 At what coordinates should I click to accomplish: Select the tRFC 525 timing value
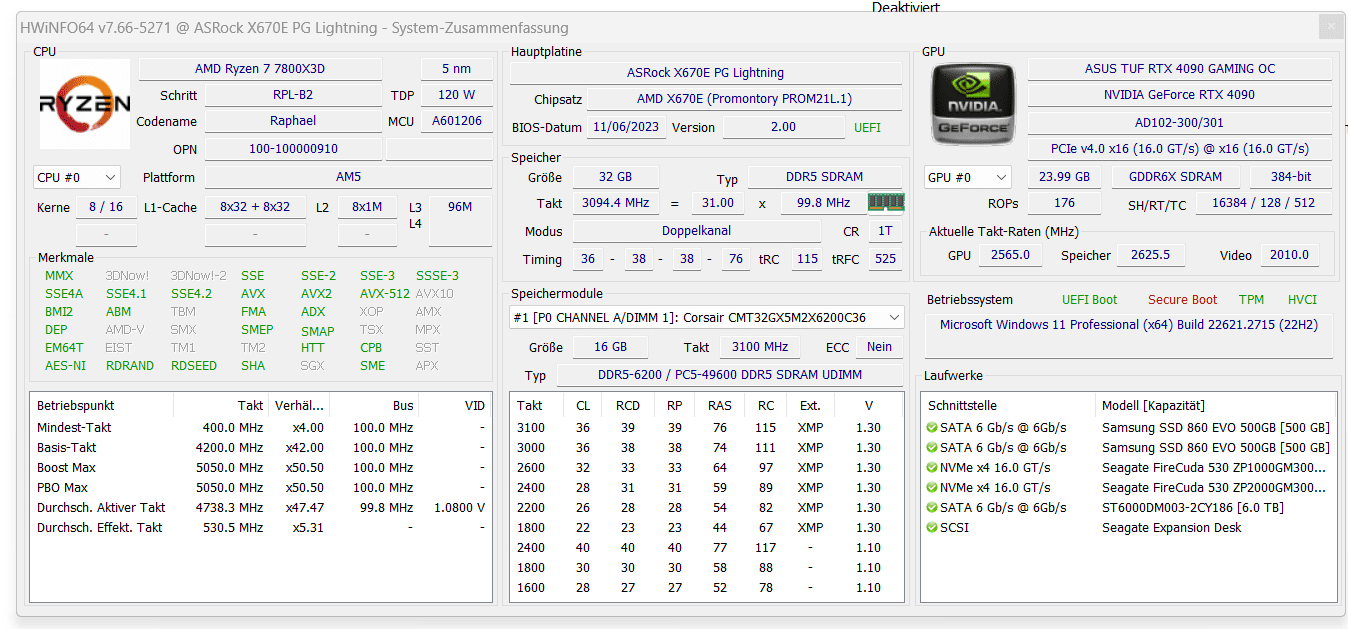click(884, 259)
